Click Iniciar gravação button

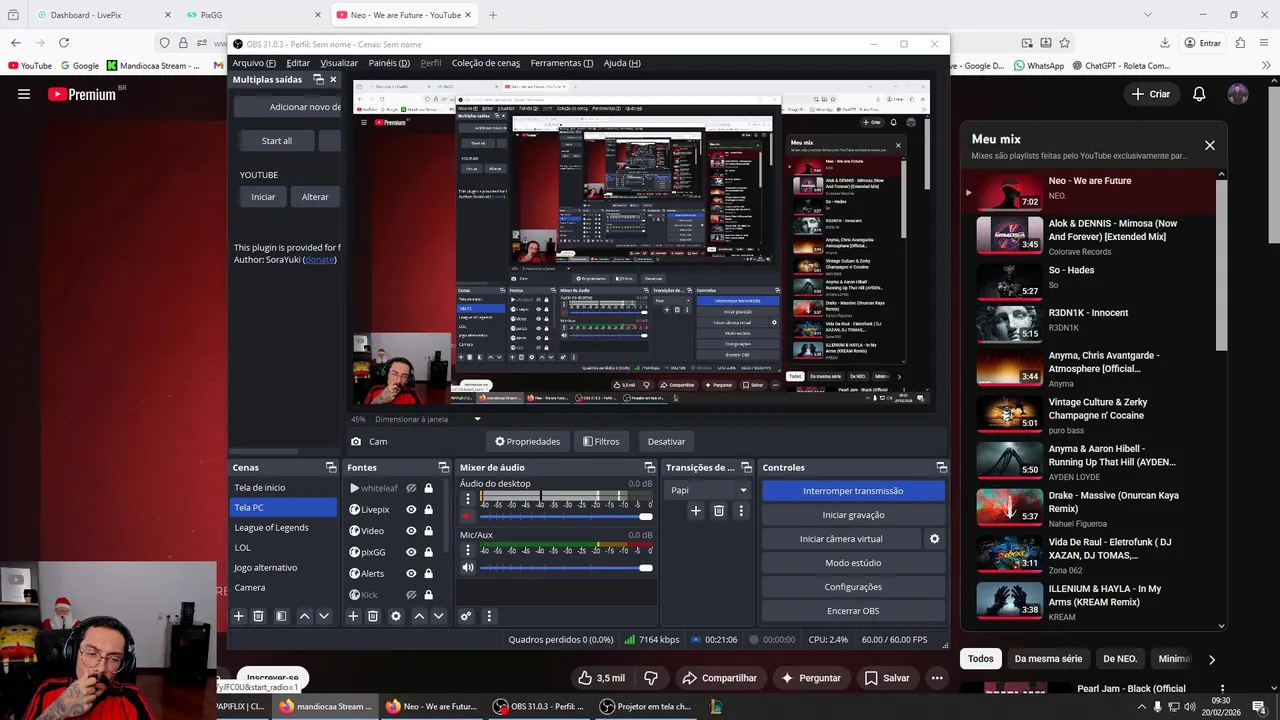[x=853, y=515]
